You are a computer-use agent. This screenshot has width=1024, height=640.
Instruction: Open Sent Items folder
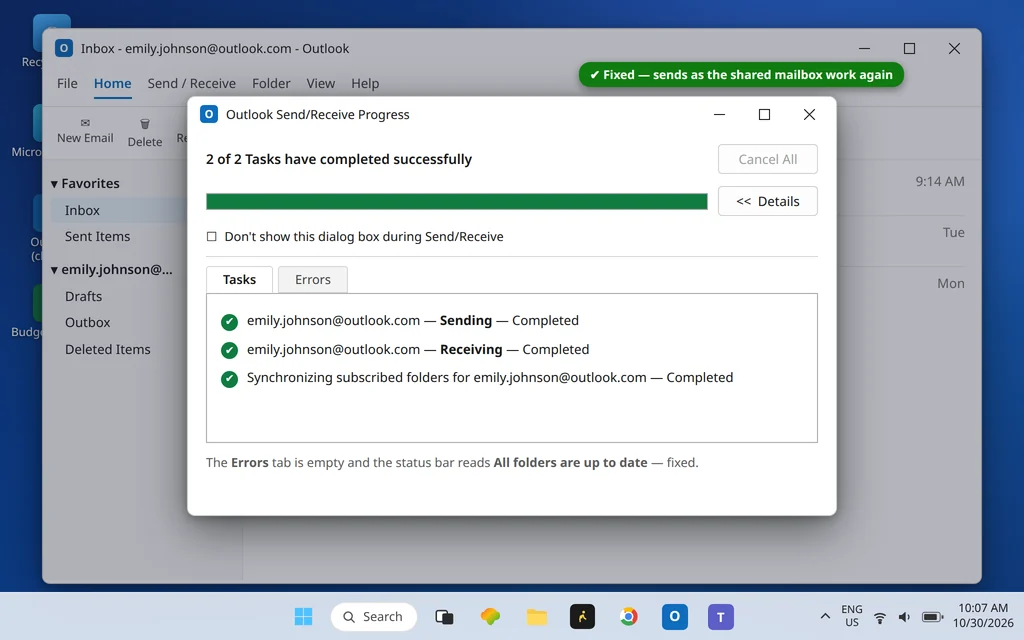click(x=97, y=236)
